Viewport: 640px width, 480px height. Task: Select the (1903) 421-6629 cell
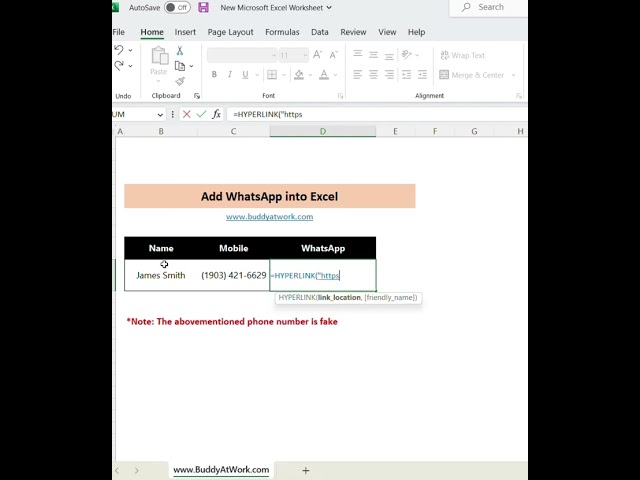coord(233,276)
